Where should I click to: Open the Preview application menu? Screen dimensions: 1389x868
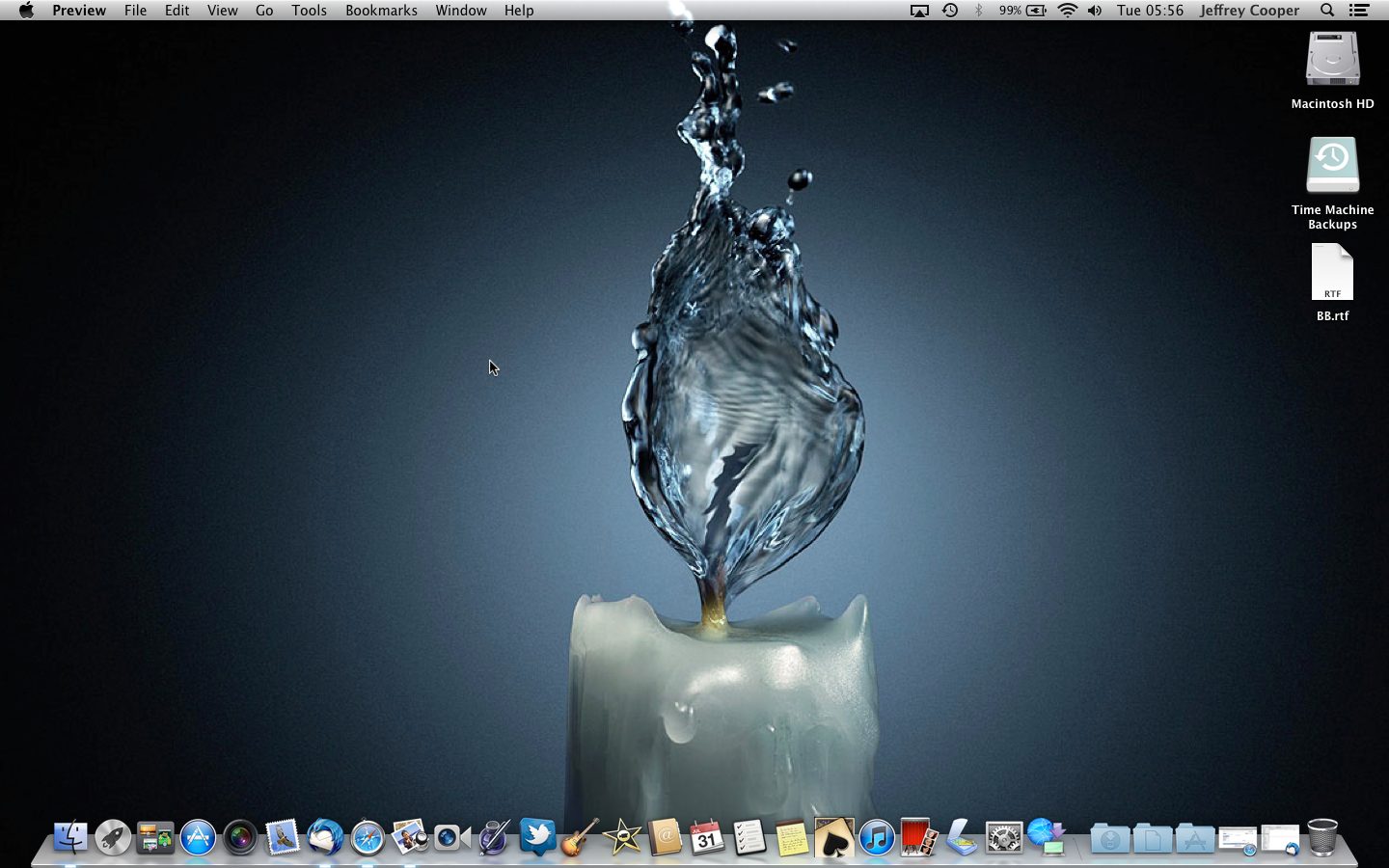(79, 11)
